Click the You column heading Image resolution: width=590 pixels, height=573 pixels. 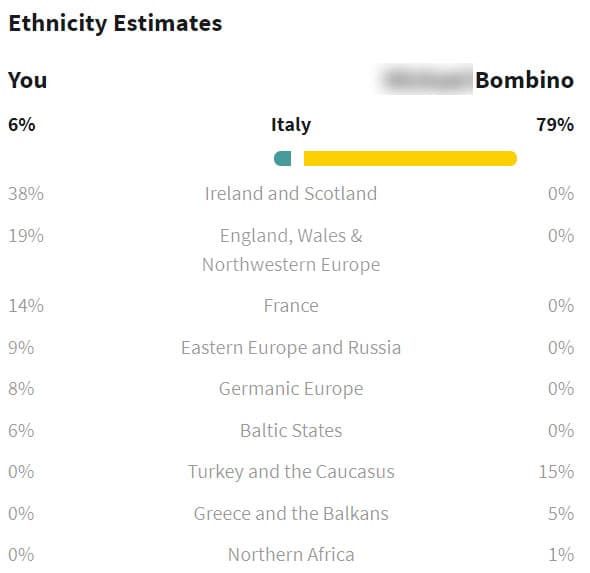click(x=27, y=80)
